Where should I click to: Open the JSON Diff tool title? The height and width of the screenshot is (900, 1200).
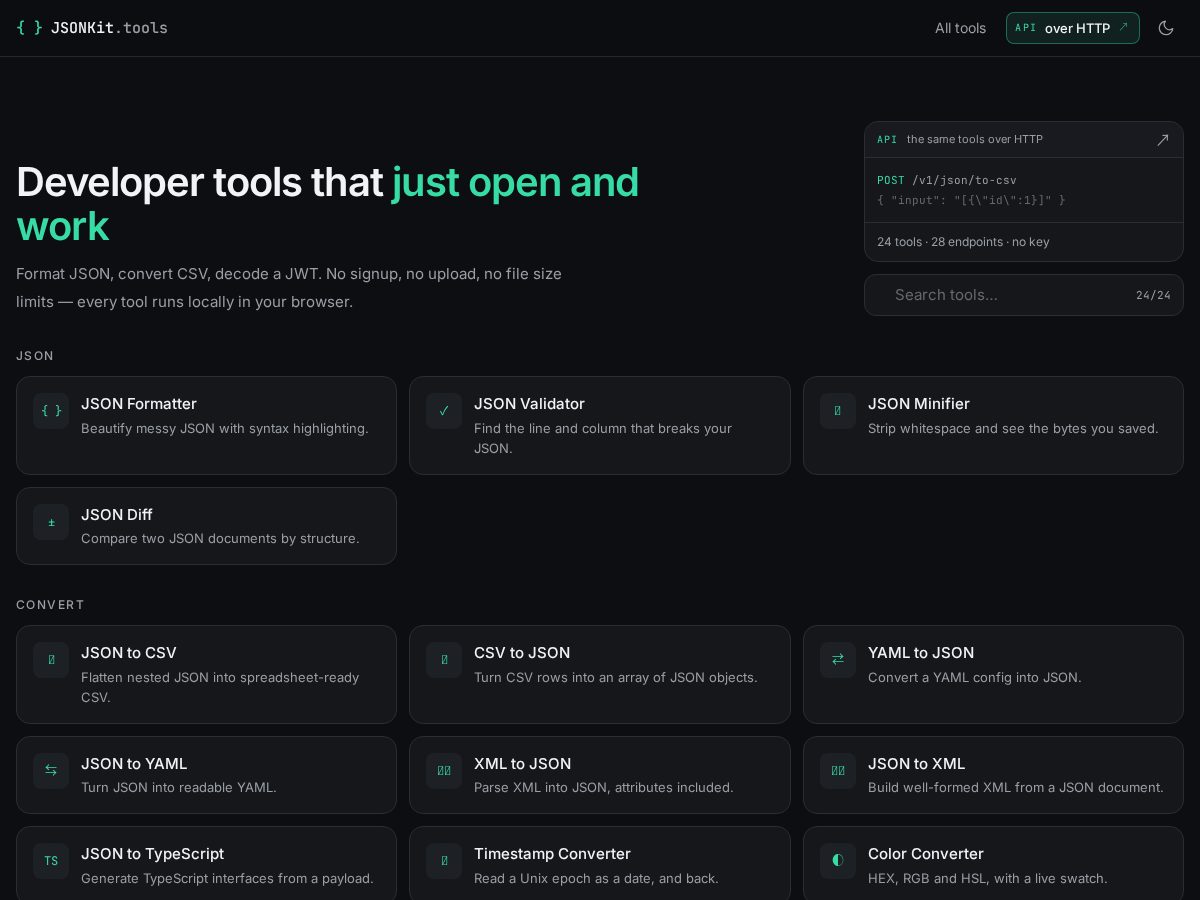click(117, 515)
